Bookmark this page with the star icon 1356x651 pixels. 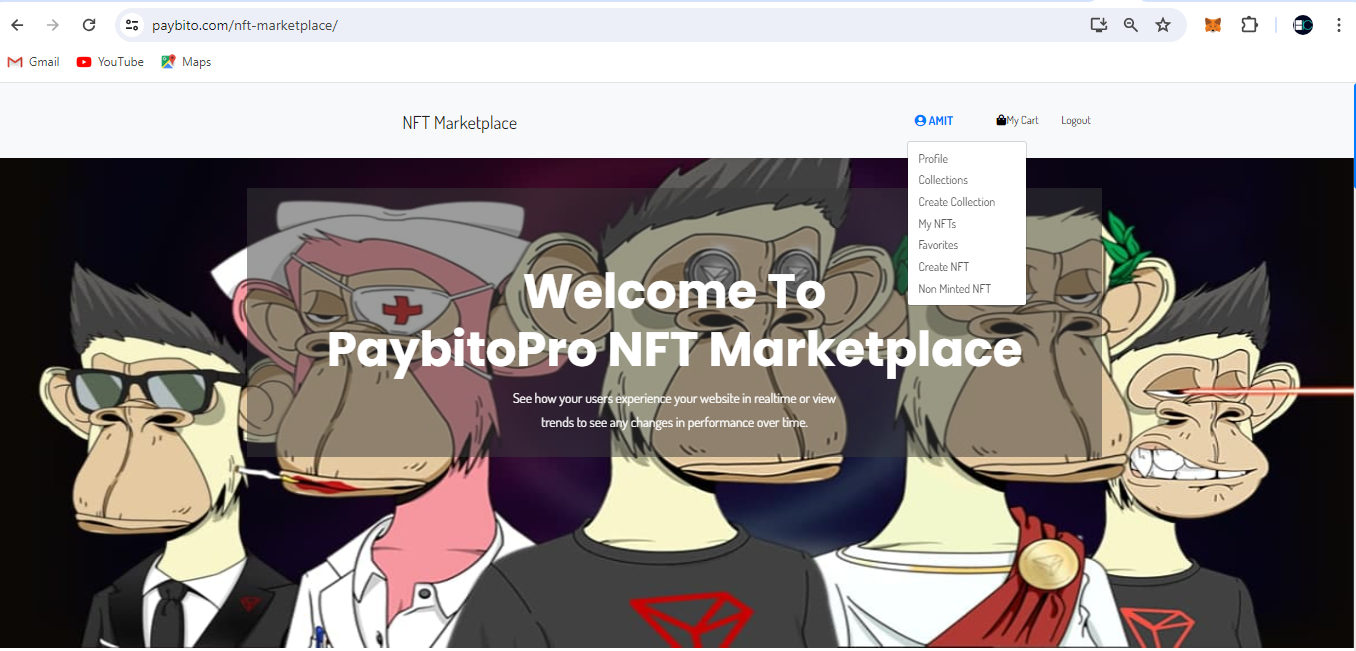pos(1163,24)
